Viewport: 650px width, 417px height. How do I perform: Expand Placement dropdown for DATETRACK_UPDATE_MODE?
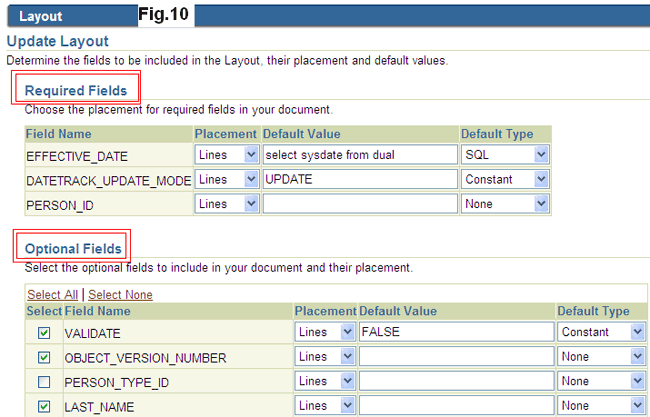tap(227, 179)
